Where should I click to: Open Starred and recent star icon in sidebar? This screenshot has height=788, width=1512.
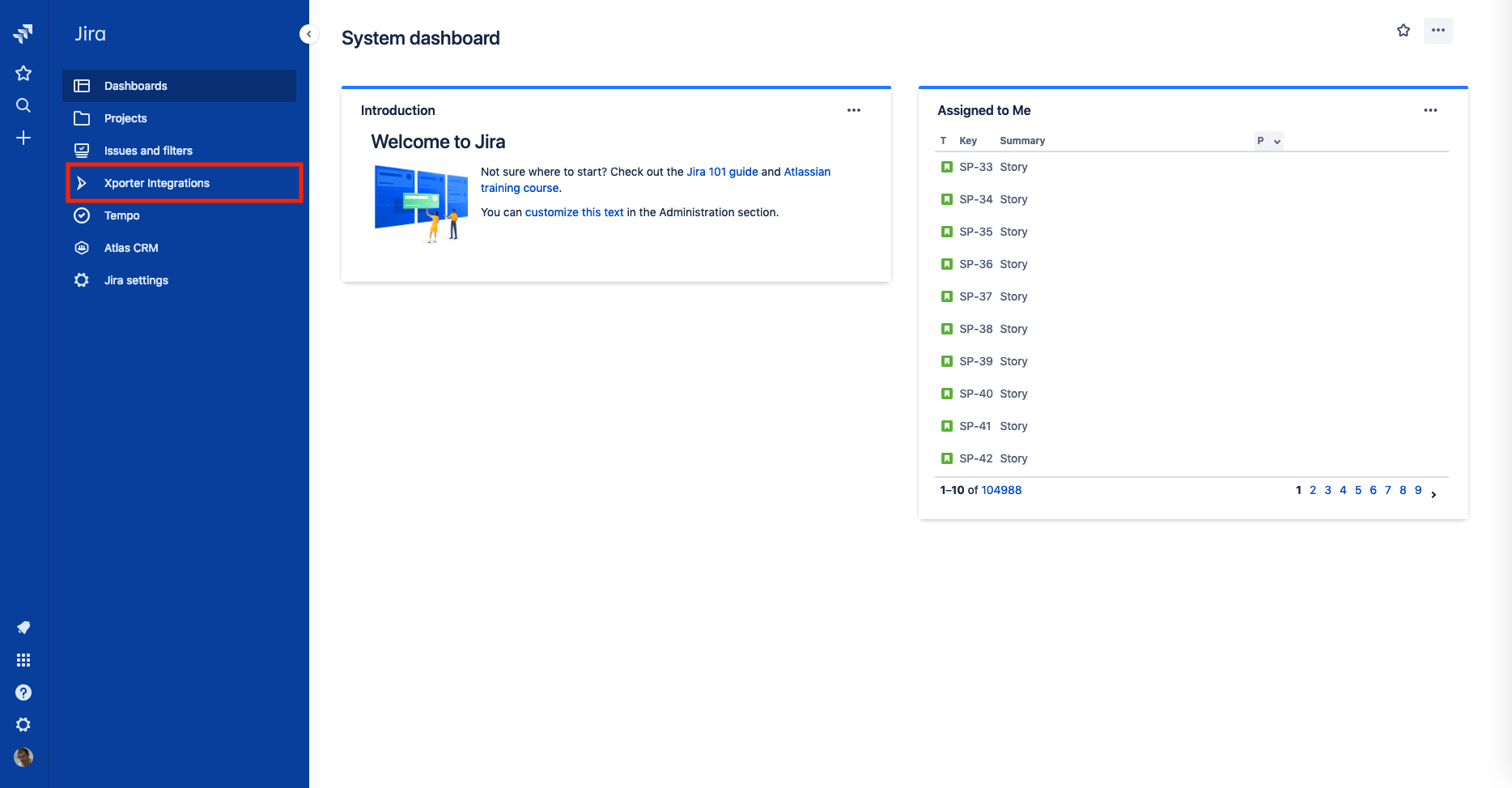[23, 73]
